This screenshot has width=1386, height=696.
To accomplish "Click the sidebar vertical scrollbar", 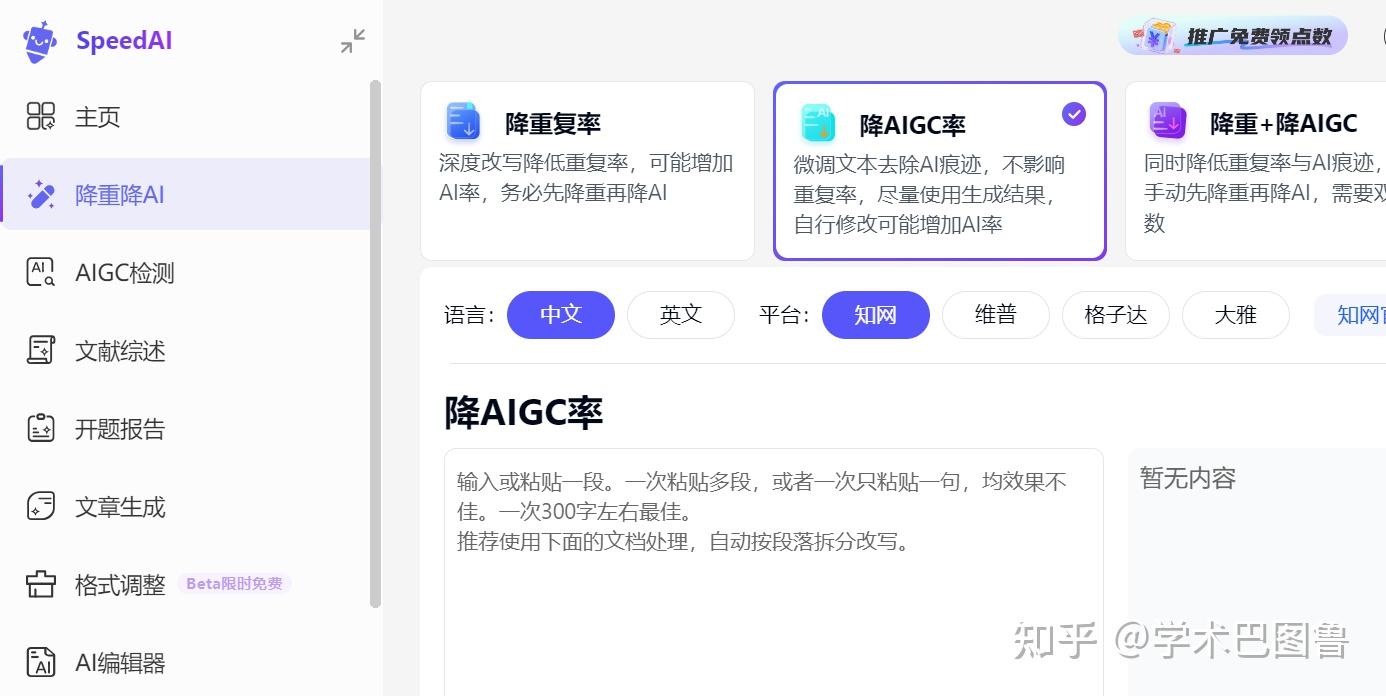I will pos(376,344).
